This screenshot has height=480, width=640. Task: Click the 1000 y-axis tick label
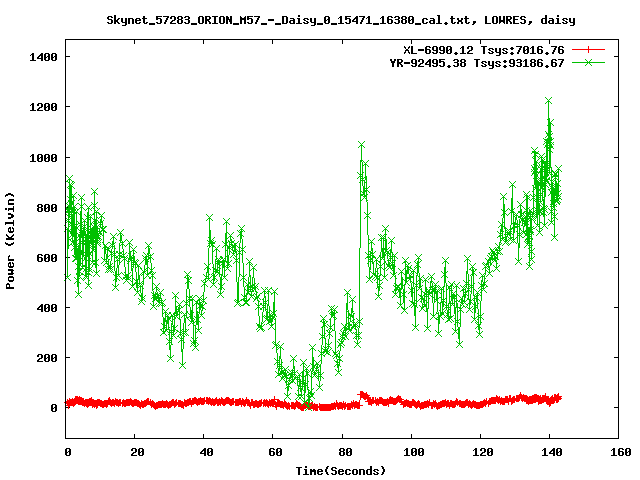(x=43, y=158)
